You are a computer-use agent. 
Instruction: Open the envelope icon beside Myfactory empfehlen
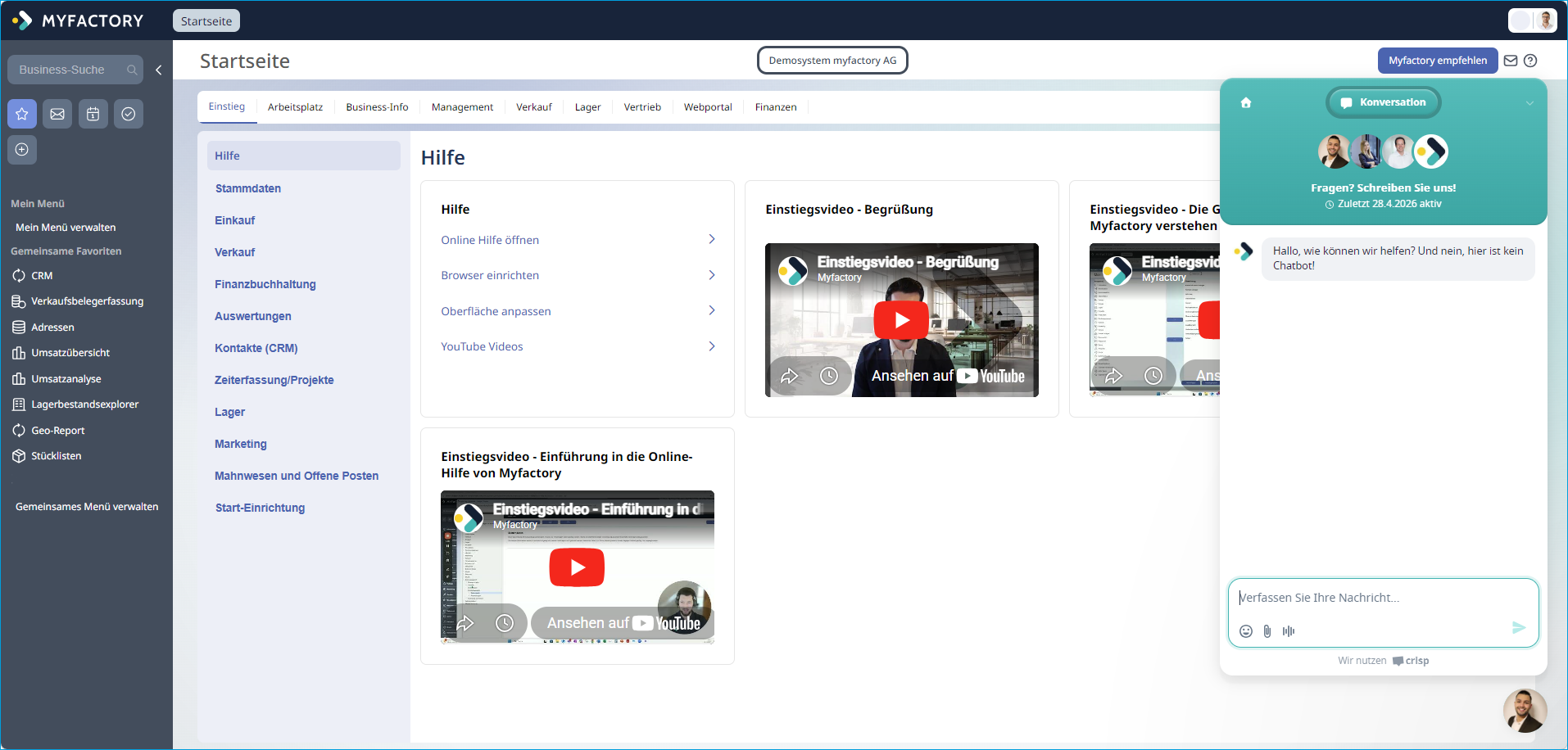point(1511,61)
